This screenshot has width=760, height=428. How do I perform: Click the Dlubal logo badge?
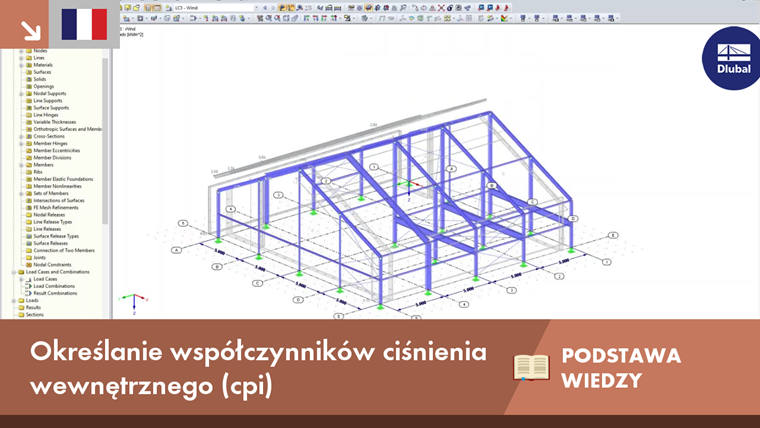[732, 58]
